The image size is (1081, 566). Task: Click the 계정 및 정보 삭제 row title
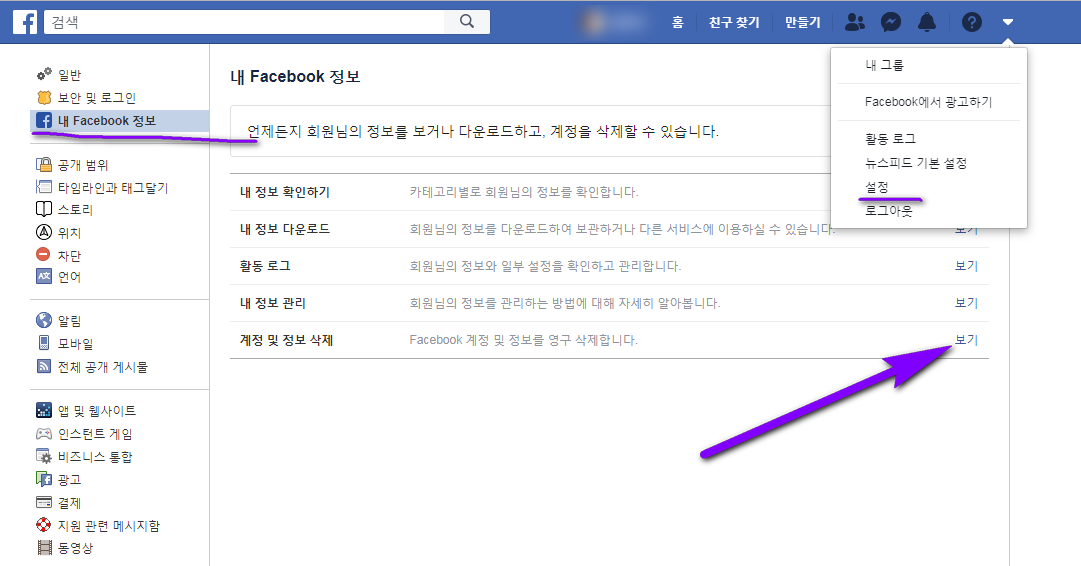[x=287, y=340]
